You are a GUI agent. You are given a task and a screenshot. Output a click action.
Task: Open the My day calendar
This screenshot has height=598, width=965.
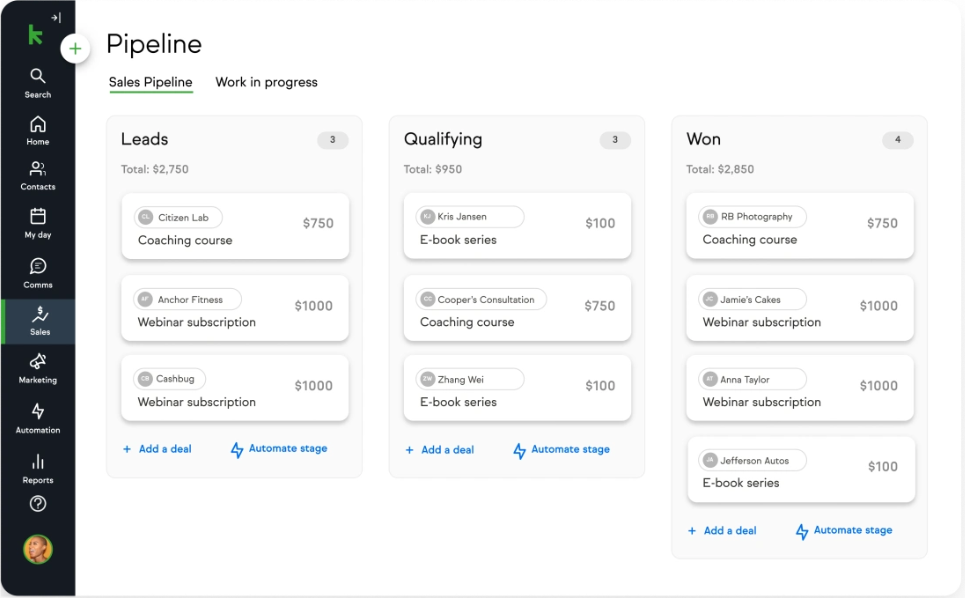click(37, 222)
